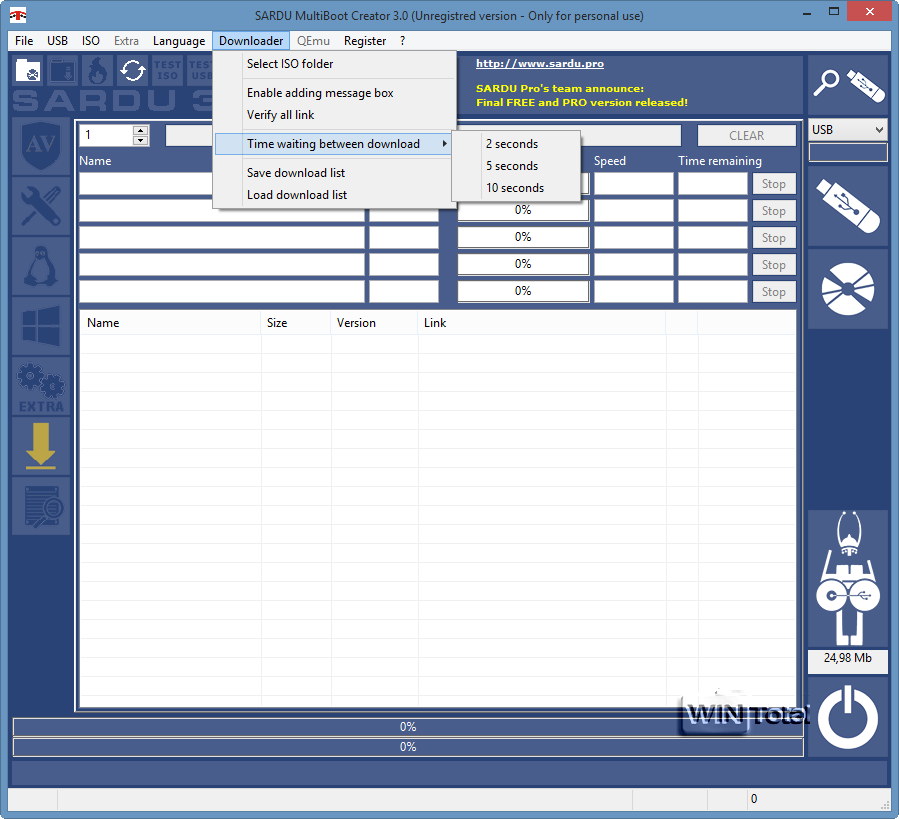Choose Select ISO folder menu entry
The image size is (899, 819).
tap(335, 64)
